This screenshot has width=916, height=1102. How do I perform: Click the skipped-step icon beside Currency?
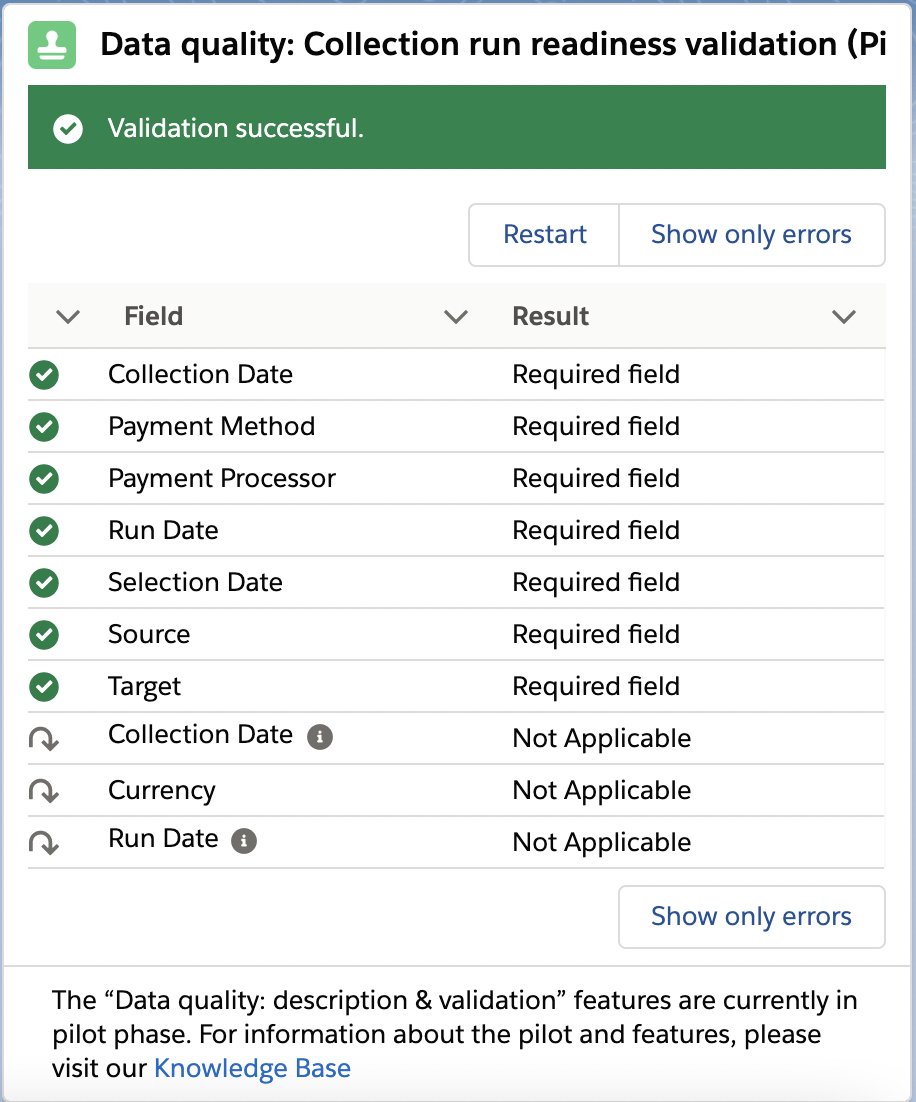coord(44,790)
